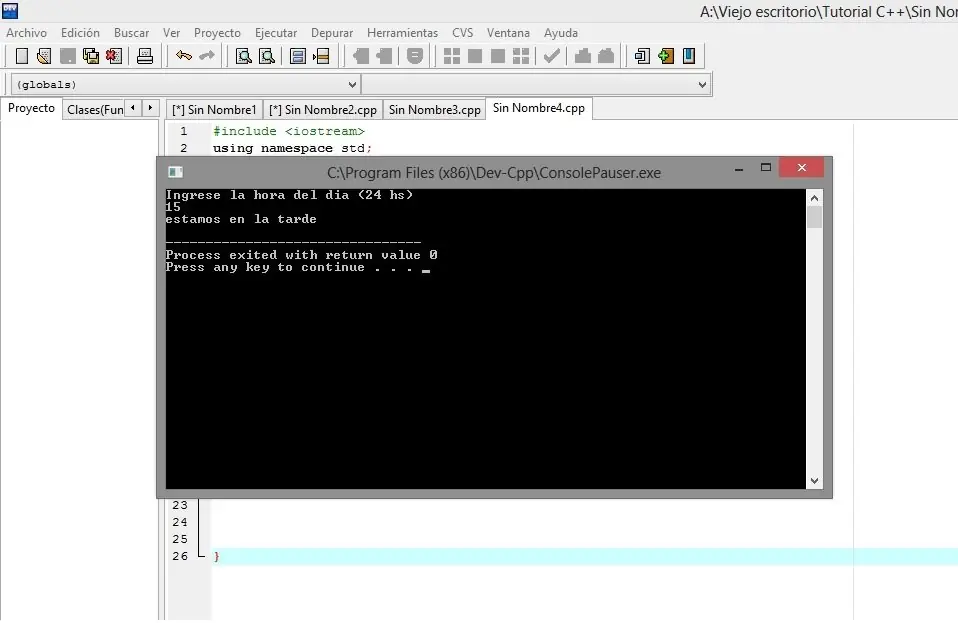Click the Redo toolbar arrow
Screen dimensions: 958x623
point(207,56)
